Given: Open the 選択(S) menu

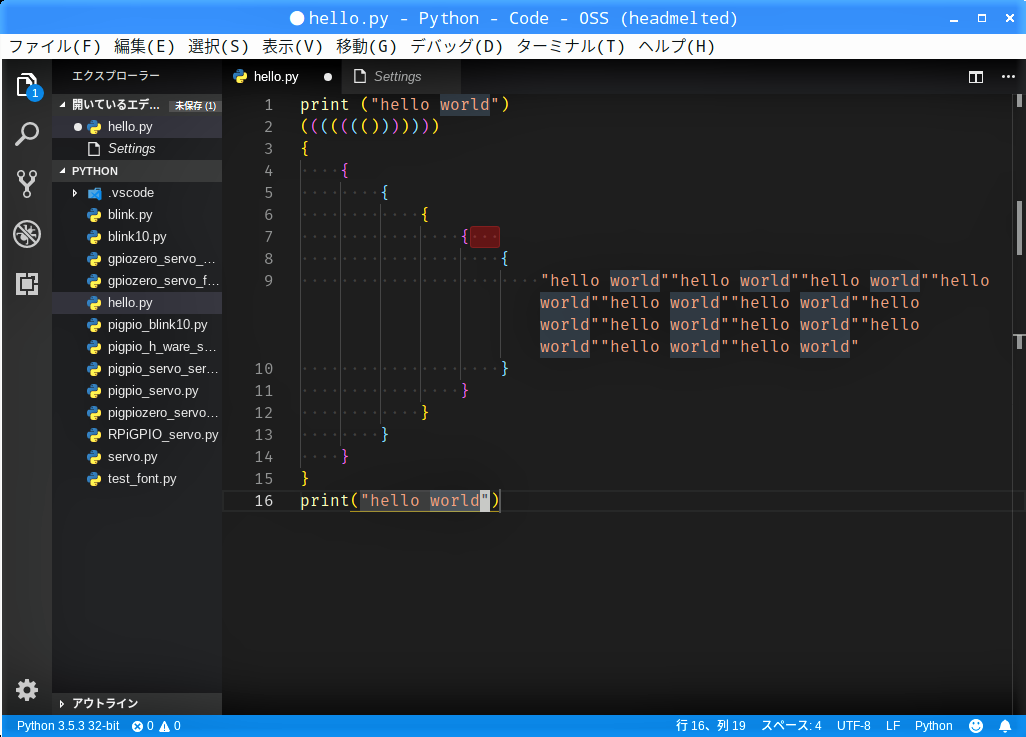Looking at the screenshot, I should pyautogui.click(x=219, y=46).
